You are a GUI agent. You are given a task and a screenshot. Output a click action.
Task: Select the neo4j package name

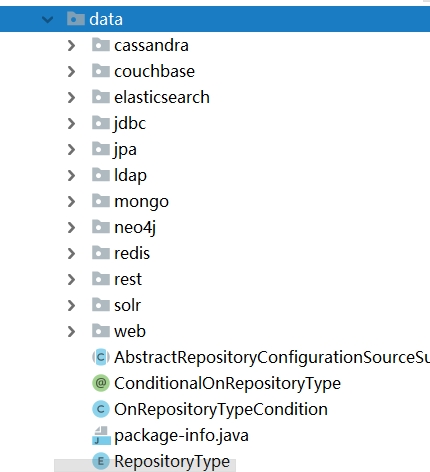click(135, 228)
